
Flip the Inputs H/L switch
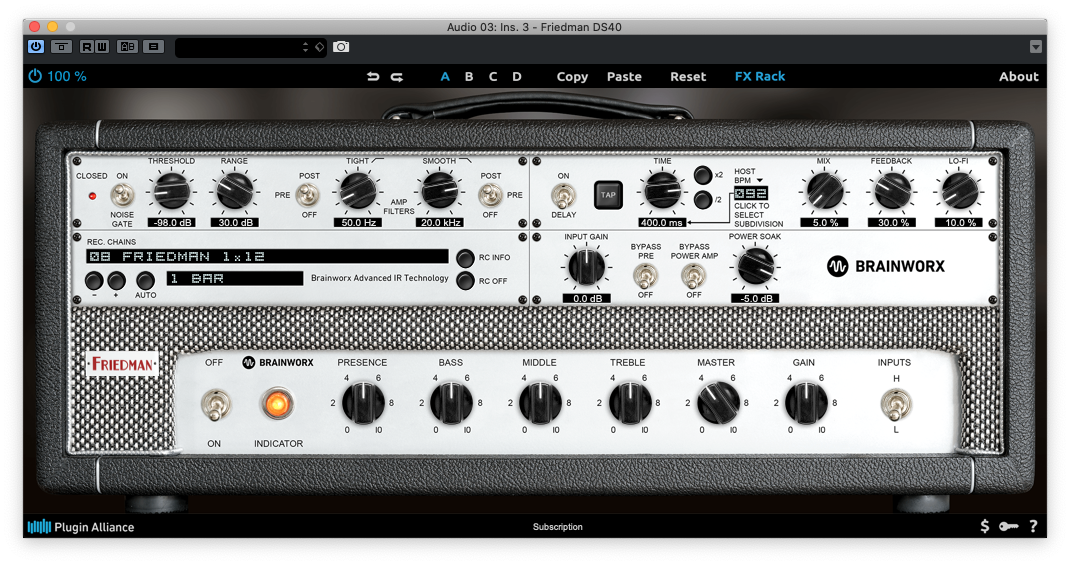pos(896,404)
